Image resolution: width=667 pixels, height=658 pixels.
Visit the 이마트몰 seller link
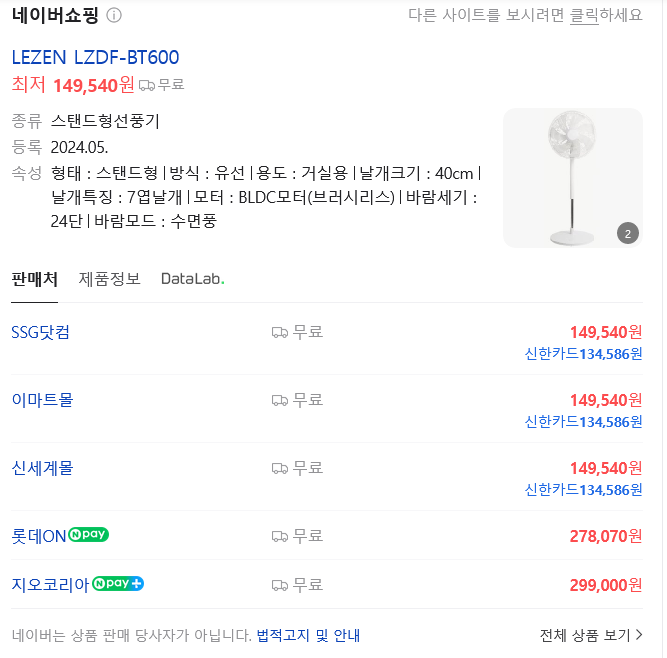tap(42, 400)
